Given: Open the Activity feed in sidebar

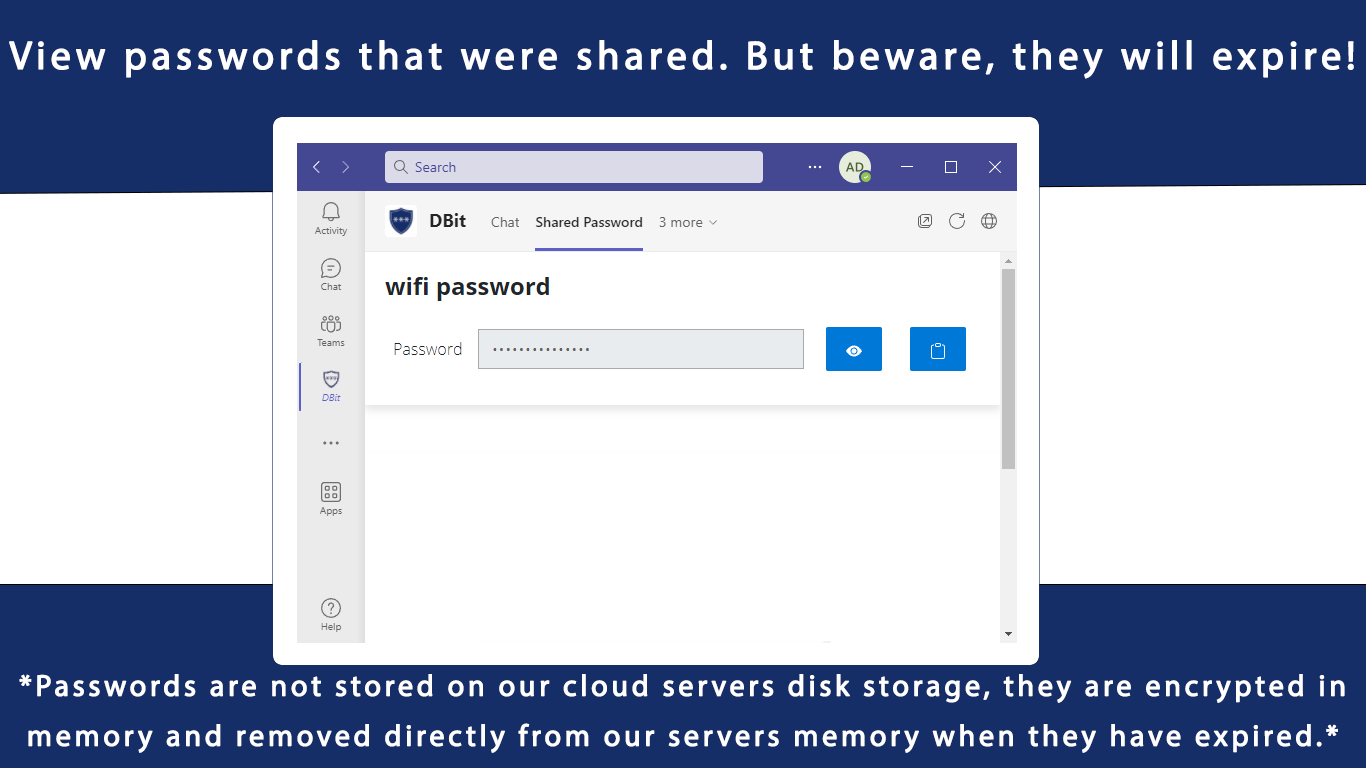Looking at the screenshot, I should (x=331, y=217).
